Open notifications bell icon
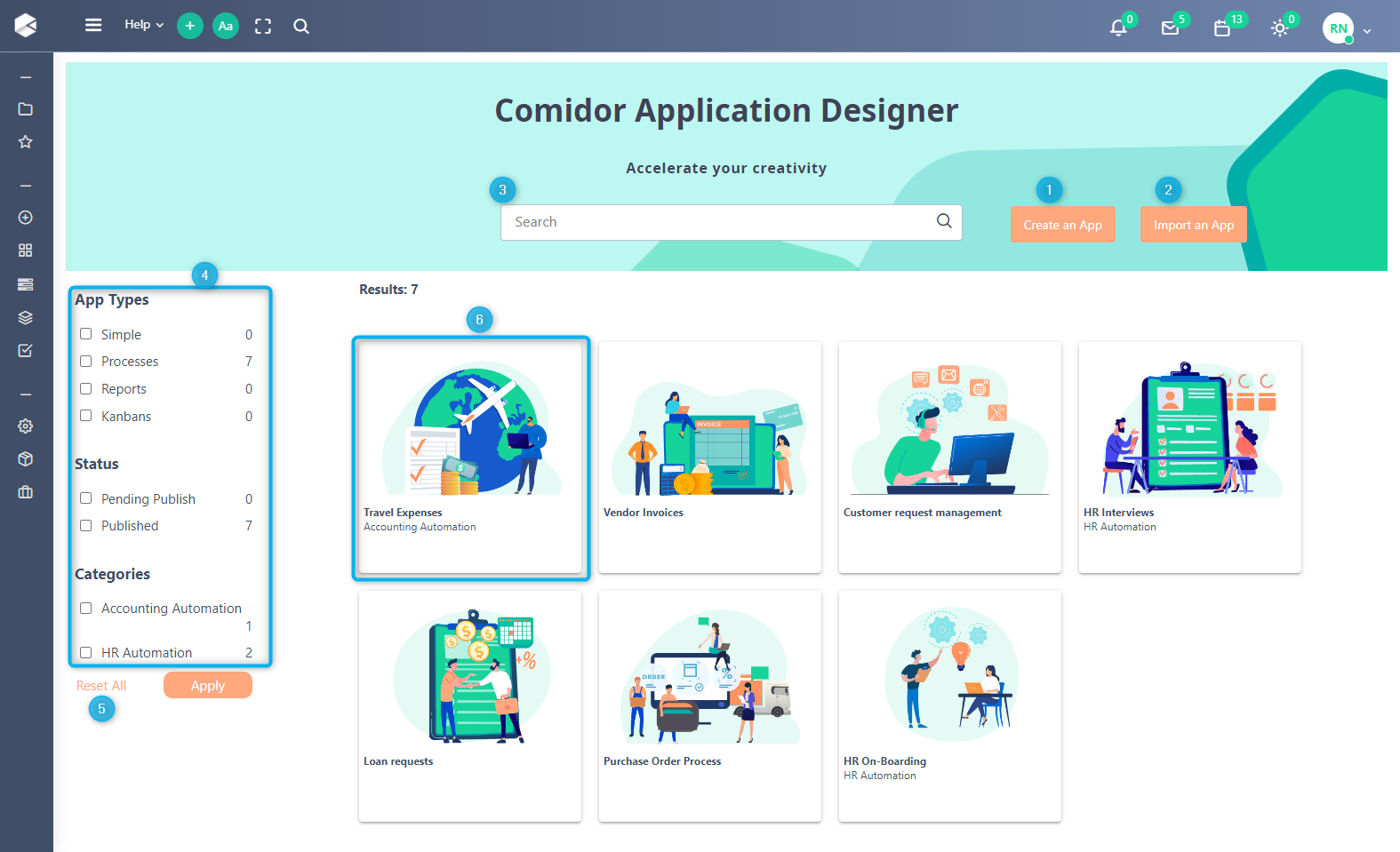This screenshot has height=852, width=1400. [x=1118, y=28]
